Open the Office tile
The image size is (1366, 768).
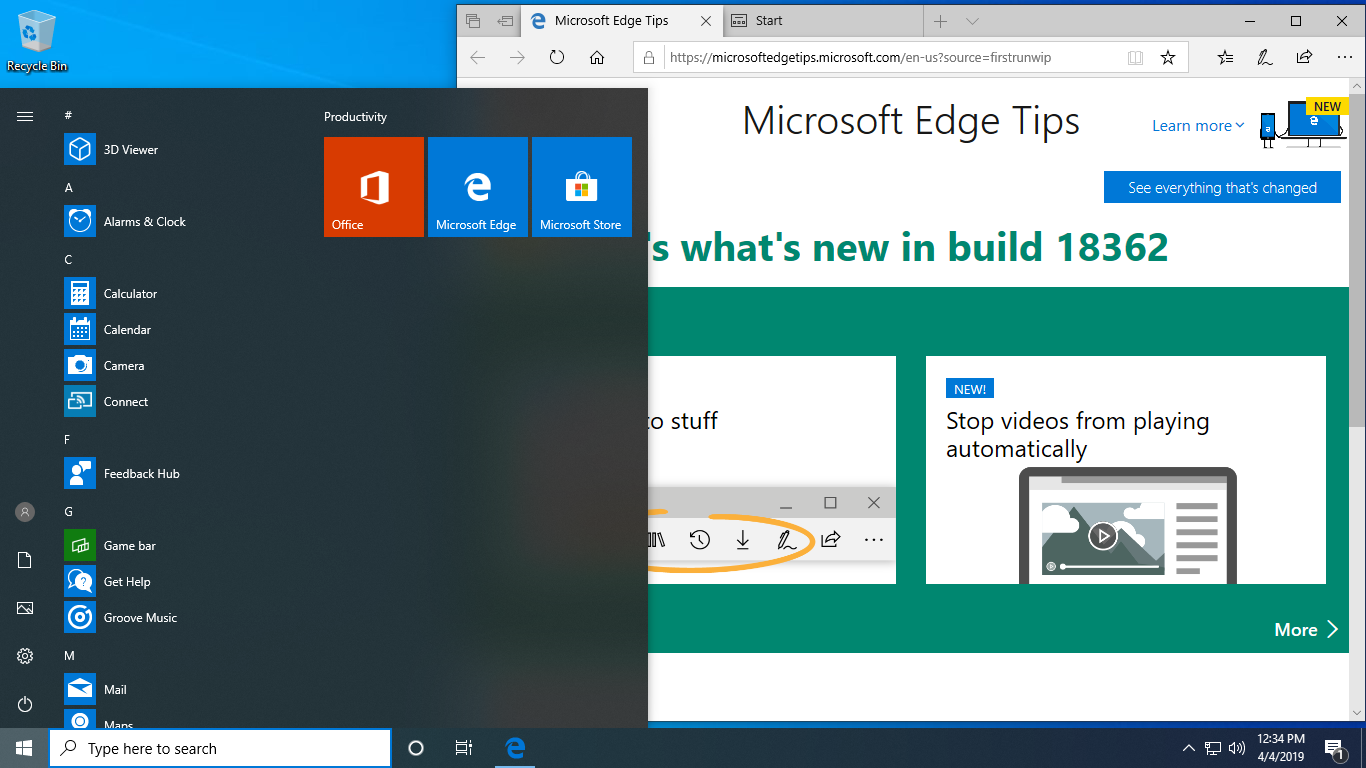[x=374, y=187]
